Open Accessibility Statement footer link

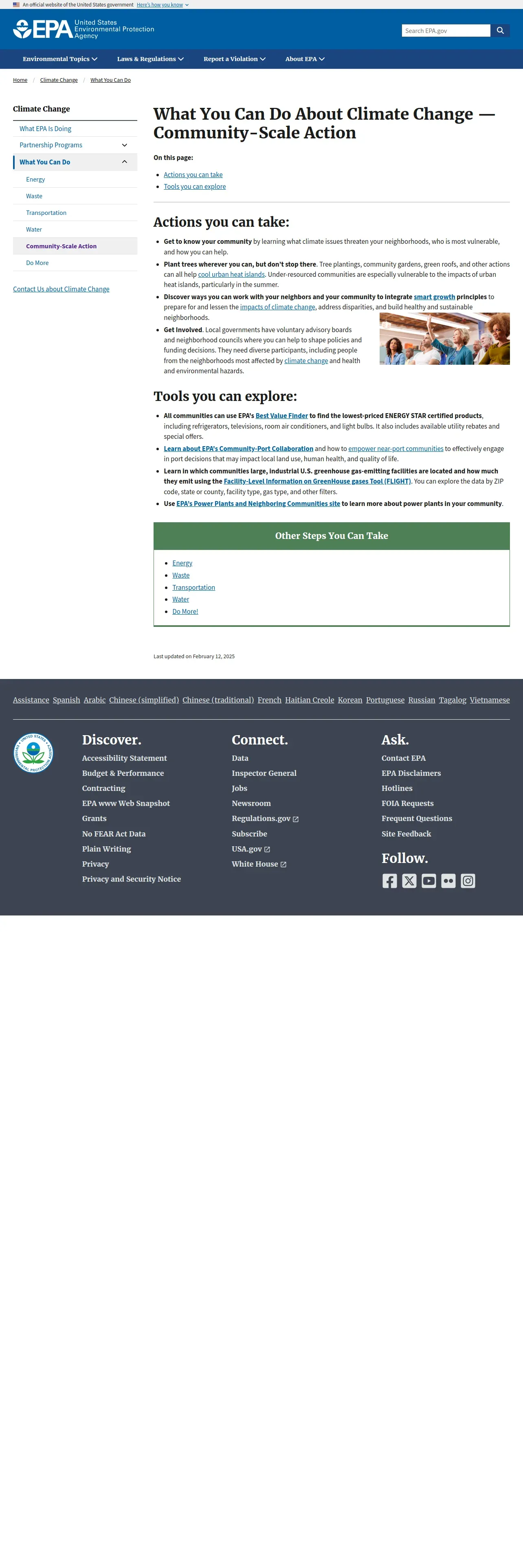pyautogui.click(x=124, y=758)
